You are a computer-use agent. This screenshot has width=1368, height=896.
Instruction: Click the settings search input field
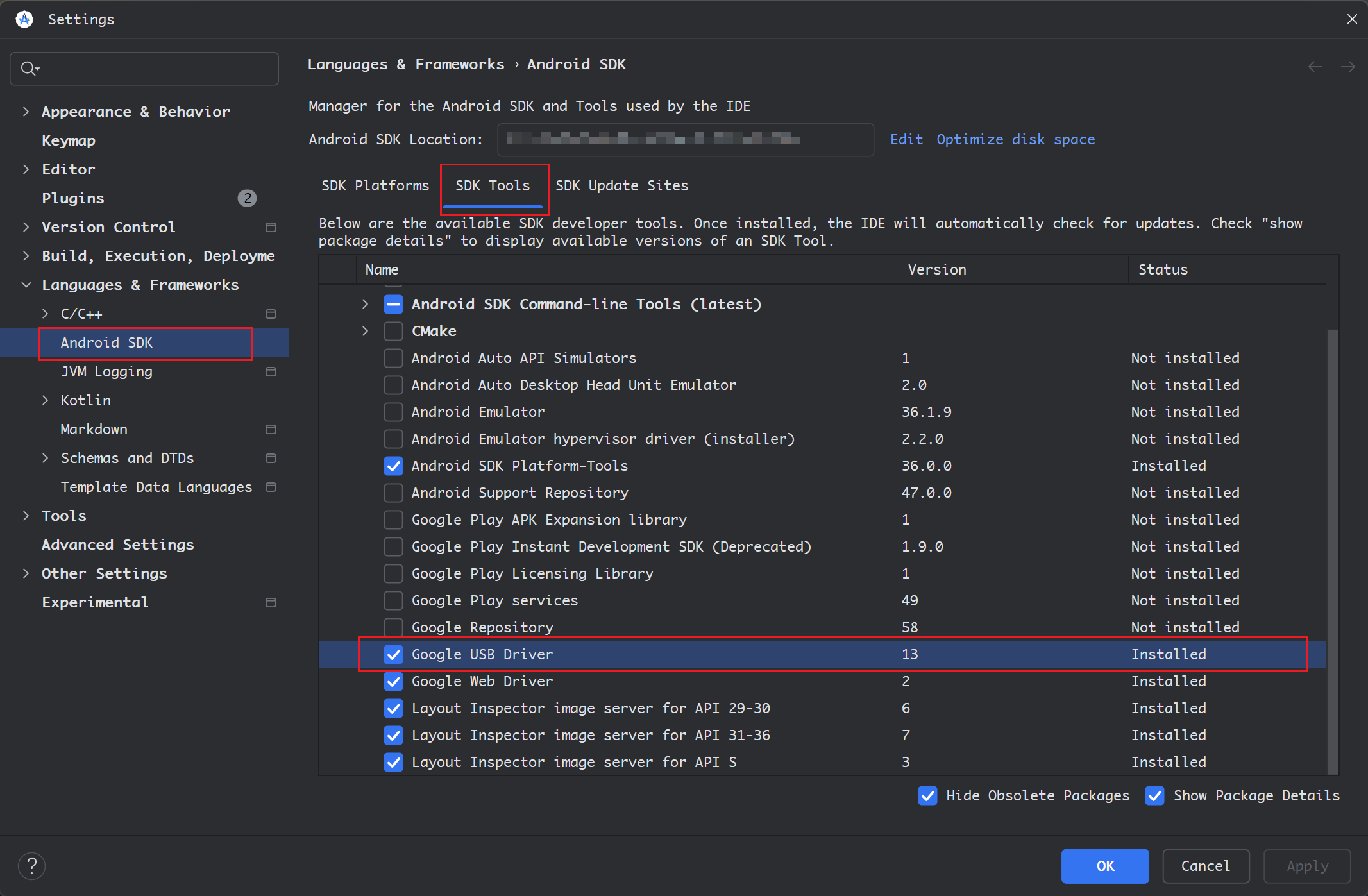click(x=144, y=69)
